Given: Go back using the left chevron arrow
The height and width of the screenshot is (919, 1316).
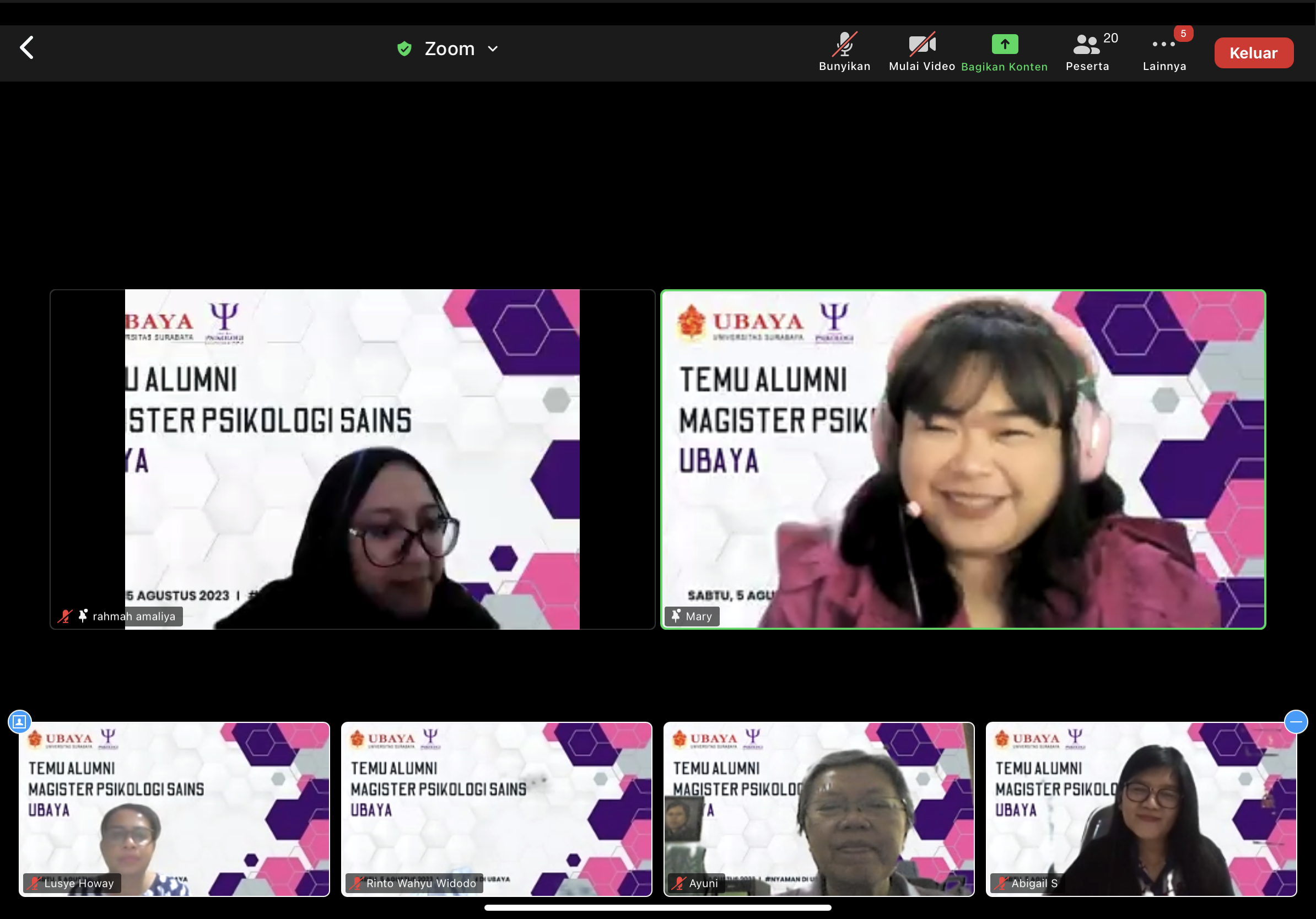Looking at the screenshot, I should tap(27, 47).
